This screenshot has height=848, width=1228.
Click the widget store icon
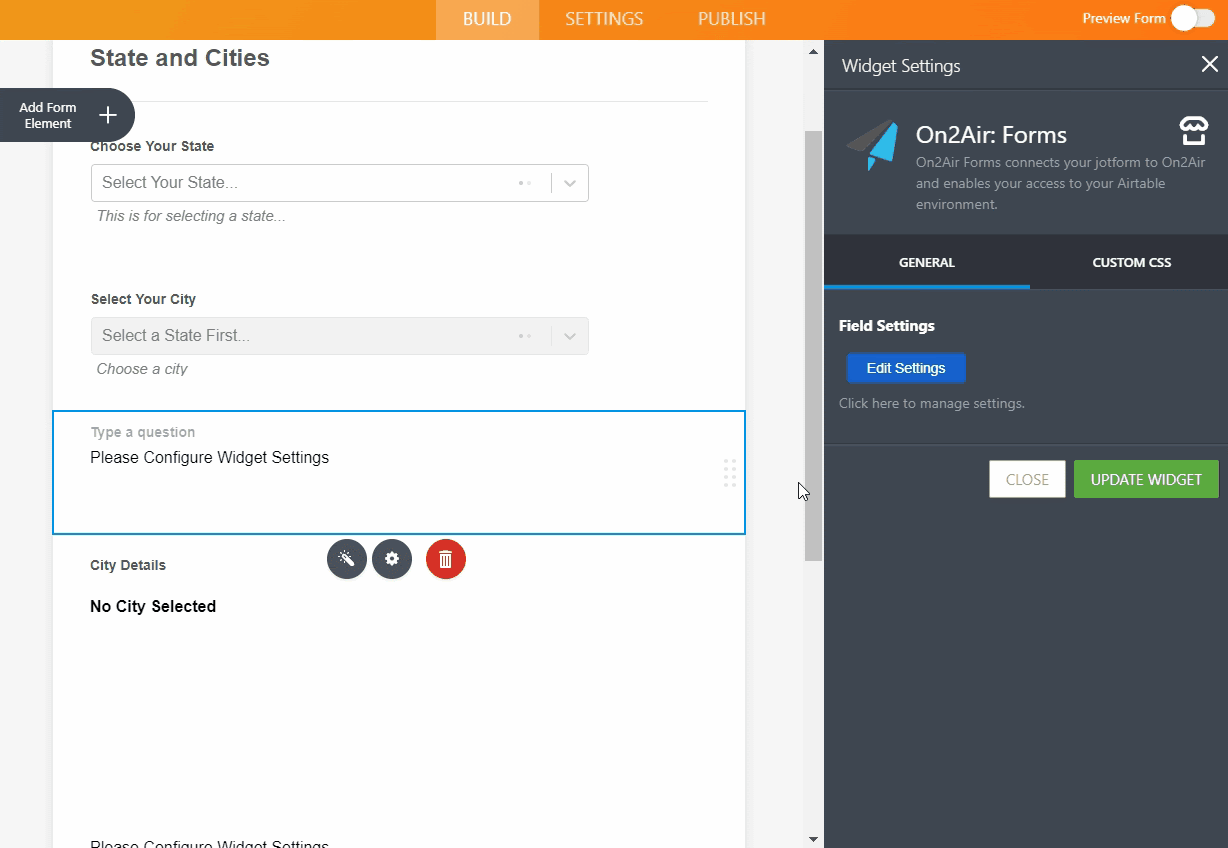click(x=1193, y=131)
